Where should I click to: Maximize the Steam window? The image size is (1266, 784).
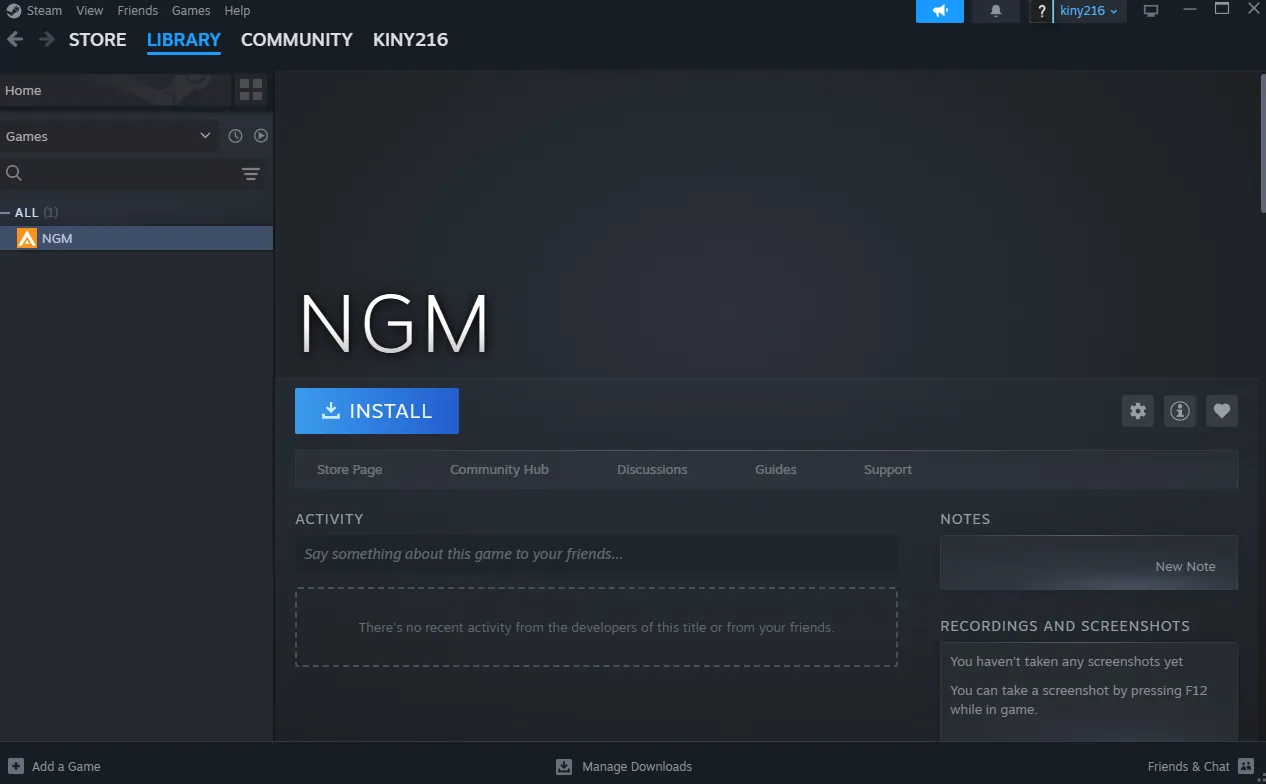(x=1222, y=10)
